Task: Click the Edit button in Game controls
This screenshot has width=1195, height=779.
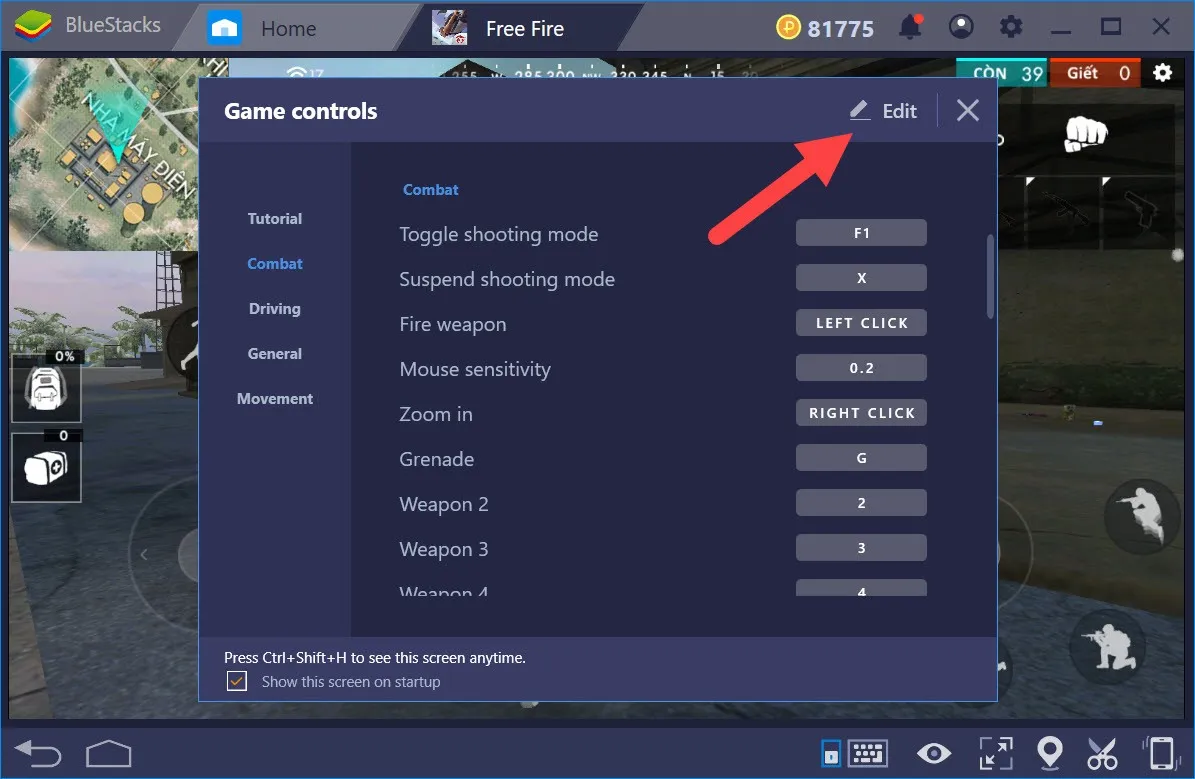Action: tap(883, 110)
